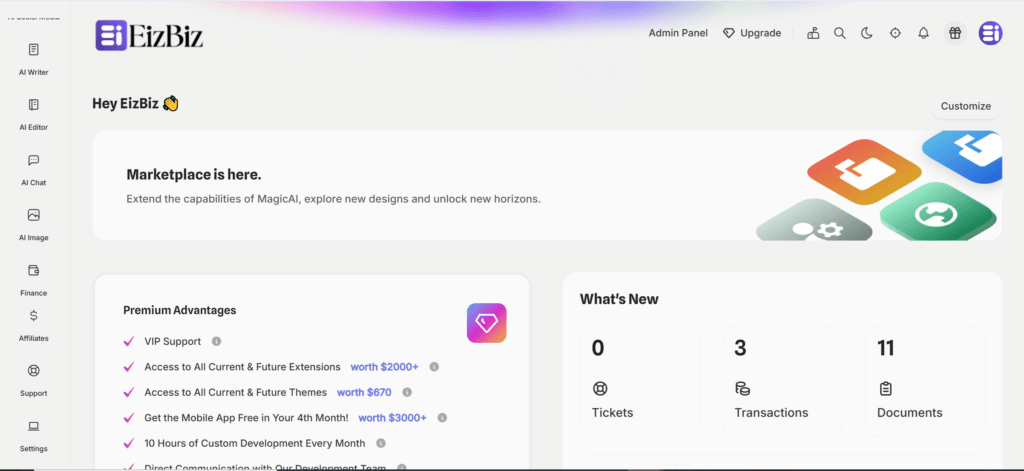Open Finance section in the sidebar
Screen dimensions: 1024x471
(34, 271)
